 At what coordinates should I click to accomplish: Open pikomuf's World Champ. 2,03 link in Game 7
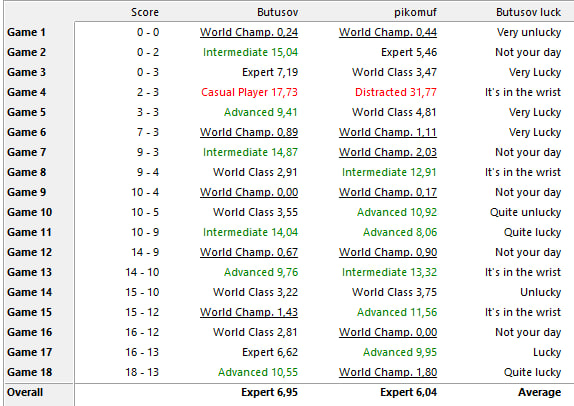[x=388, y=152]
